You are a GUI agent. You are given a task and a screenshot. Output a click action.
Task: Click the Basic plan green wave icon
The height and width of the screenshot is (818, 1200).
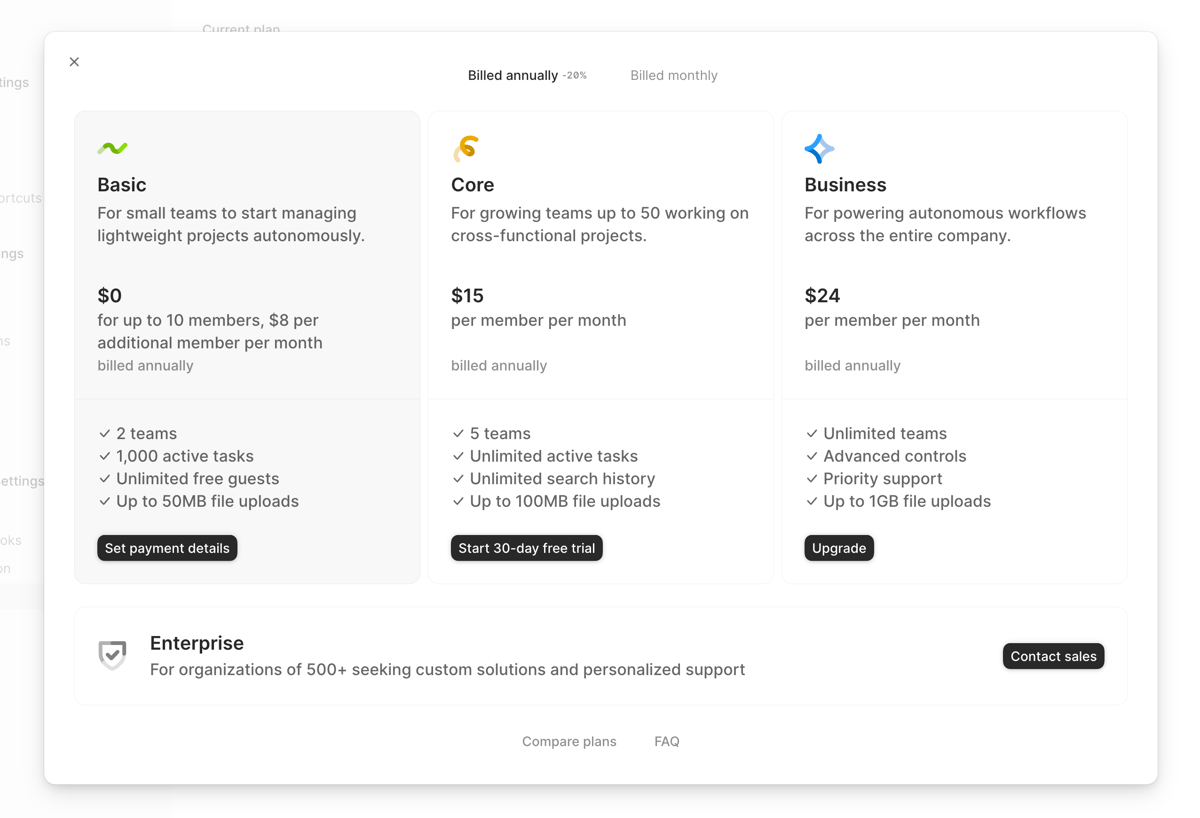click(113, 147)
